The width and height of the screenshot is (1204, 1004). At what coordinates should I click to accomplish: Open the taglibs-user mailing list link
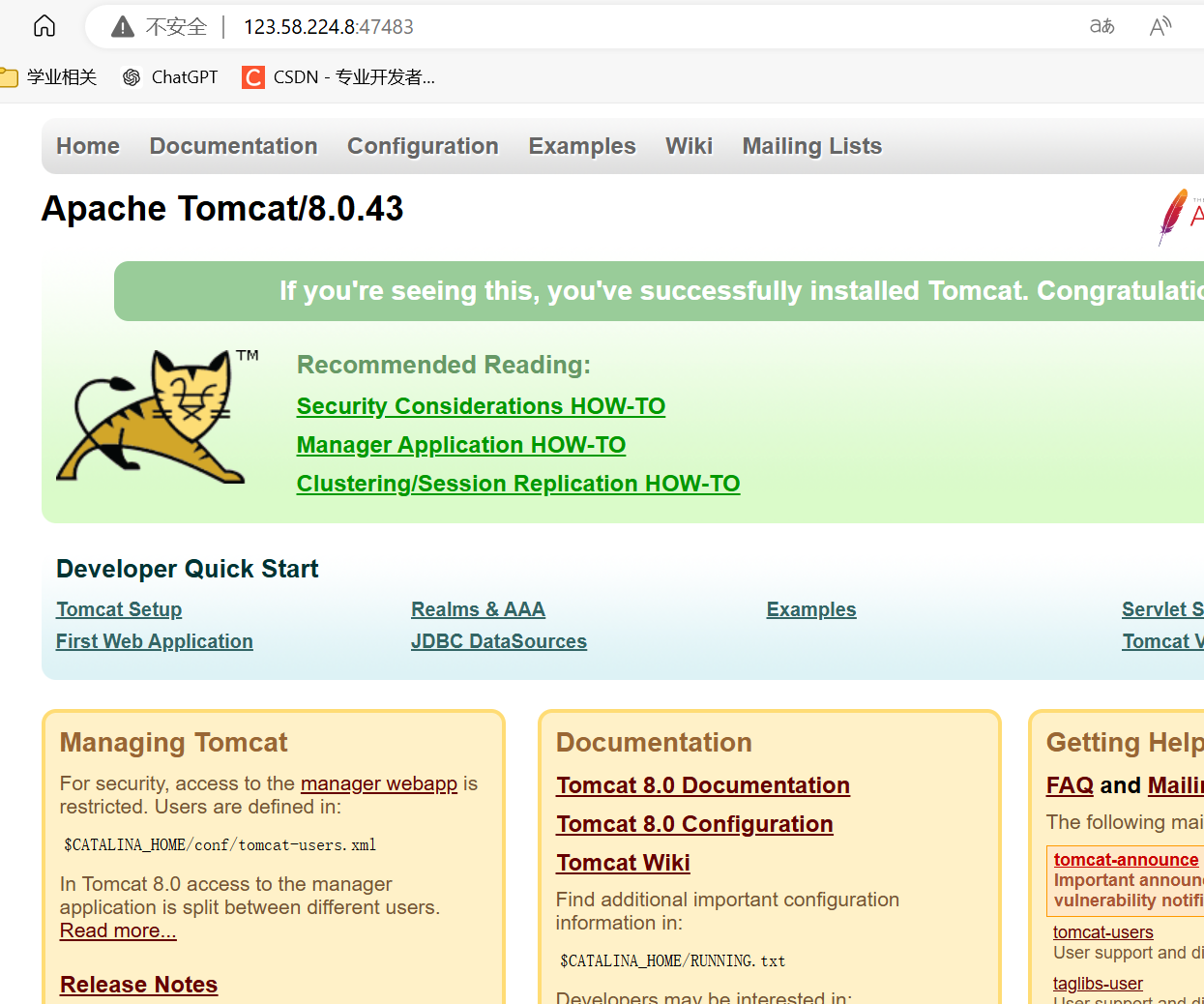click(x=1098, y=984)
